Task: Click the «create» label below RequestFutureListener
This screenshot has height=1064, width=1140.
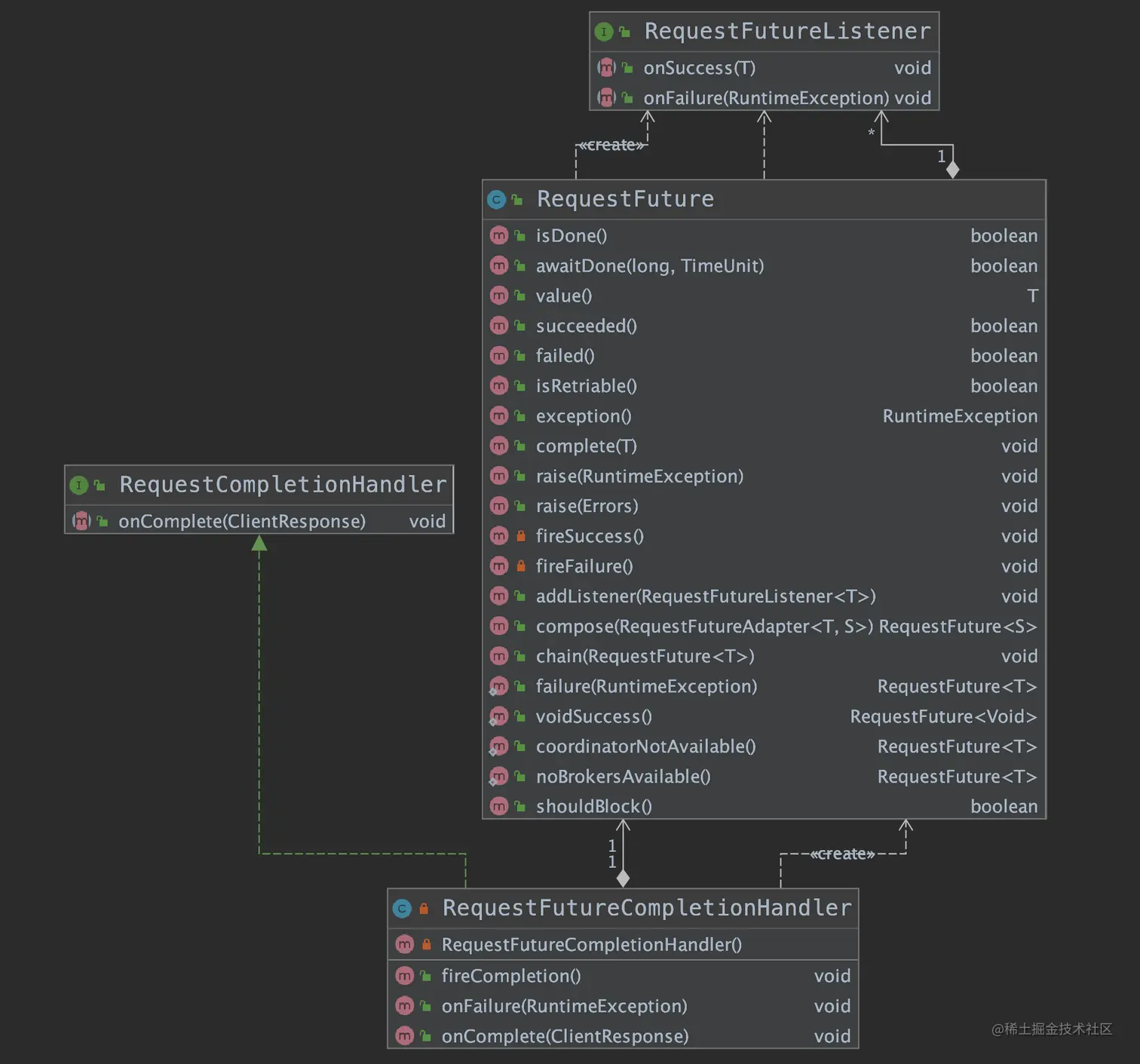Action: (611, 145)
